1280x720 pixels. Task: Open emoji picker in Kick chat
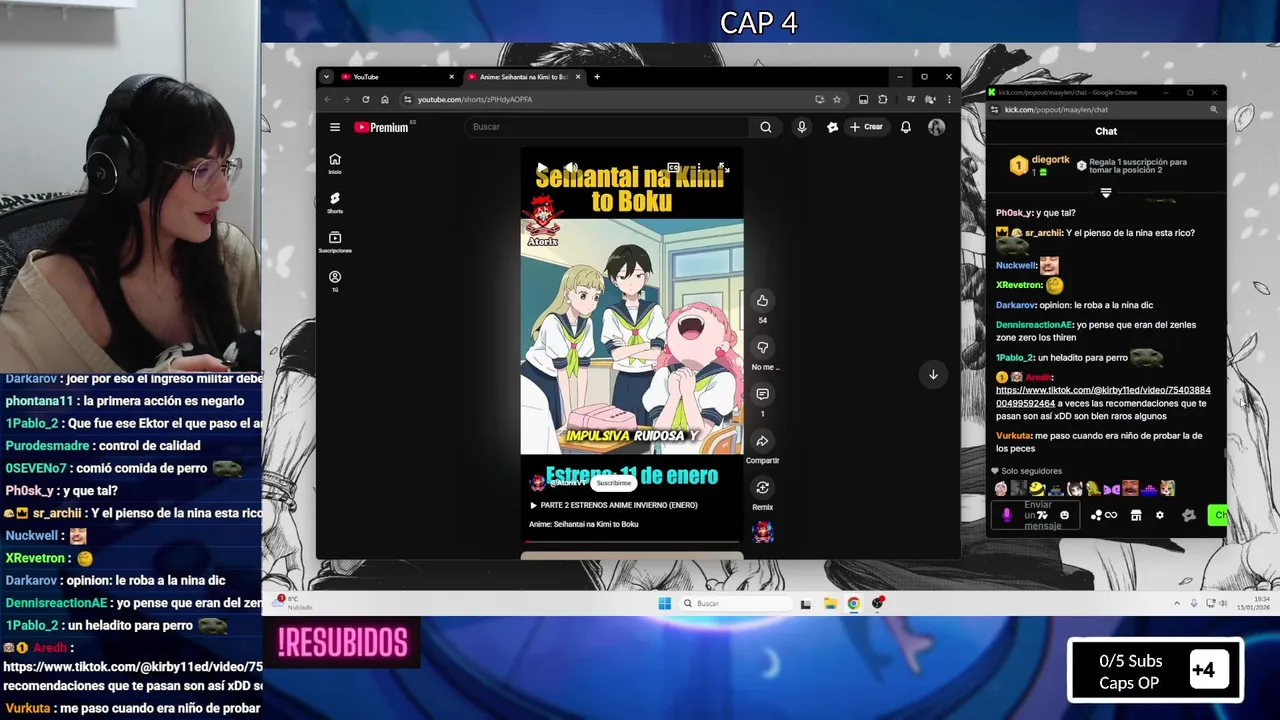pyautogui.click(x=1064, y=515)
